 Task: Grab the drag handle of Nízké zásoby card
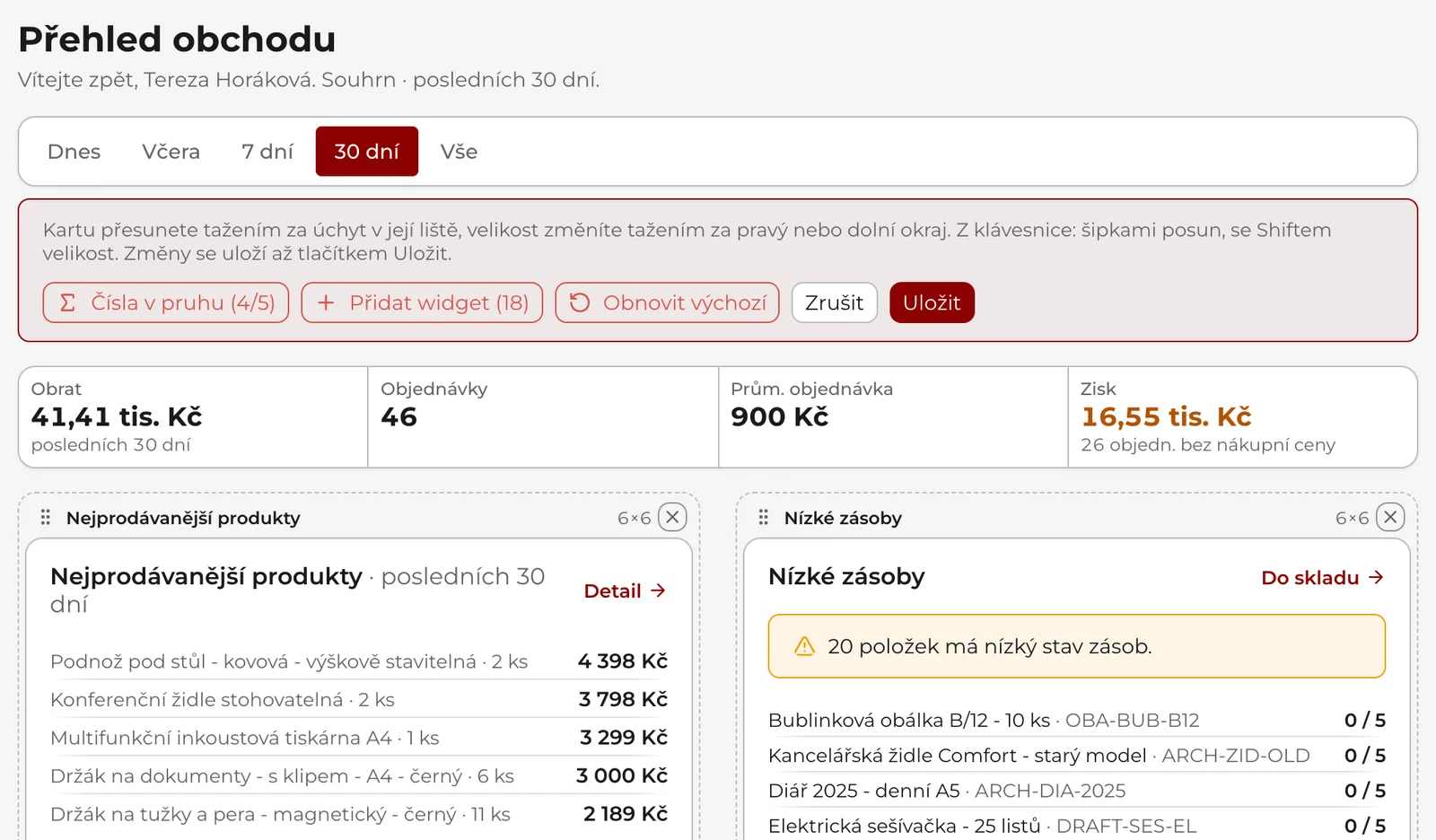(764, 518)
